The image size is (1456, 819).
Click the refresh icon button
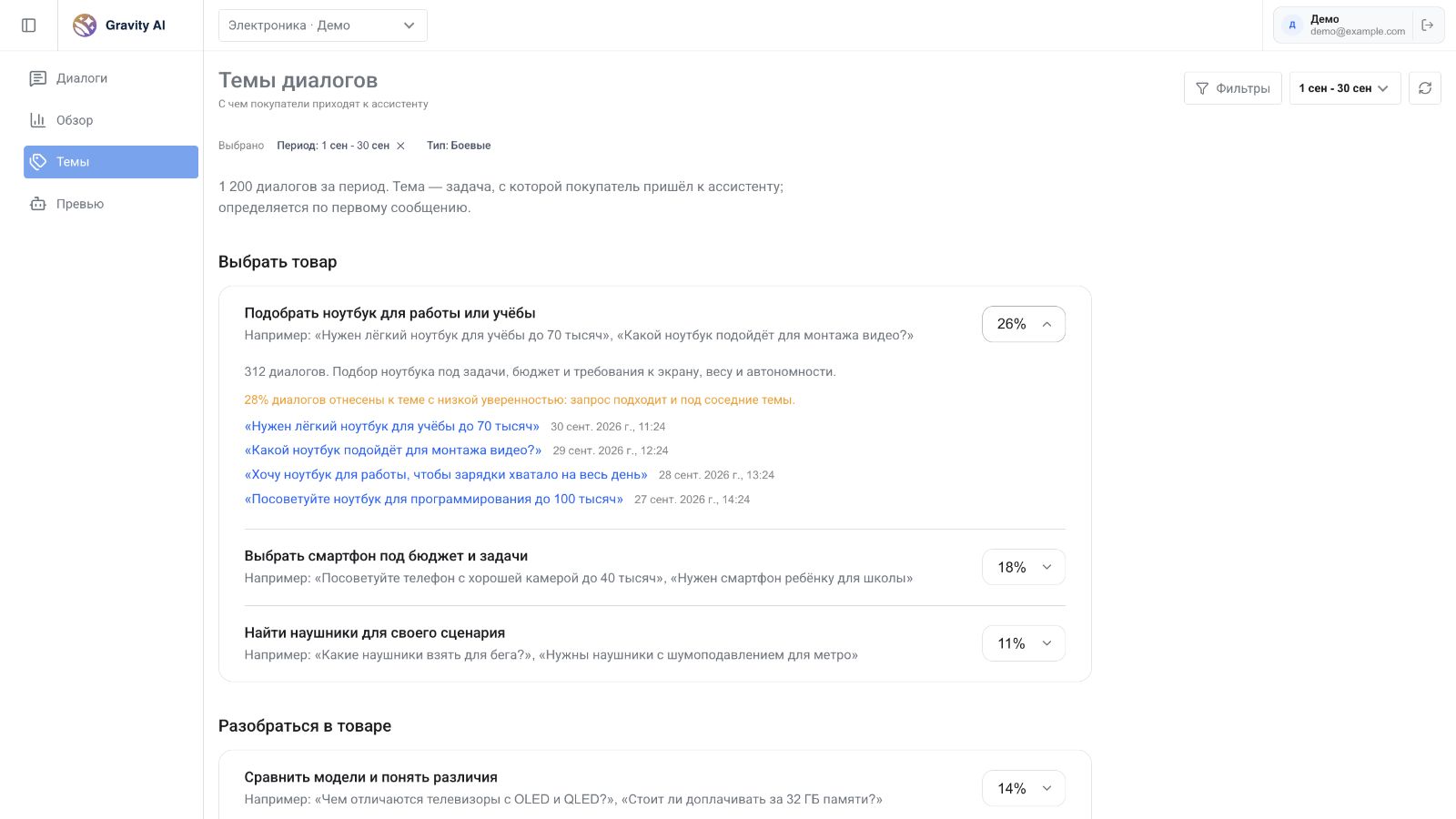[x=1425, y=88]
